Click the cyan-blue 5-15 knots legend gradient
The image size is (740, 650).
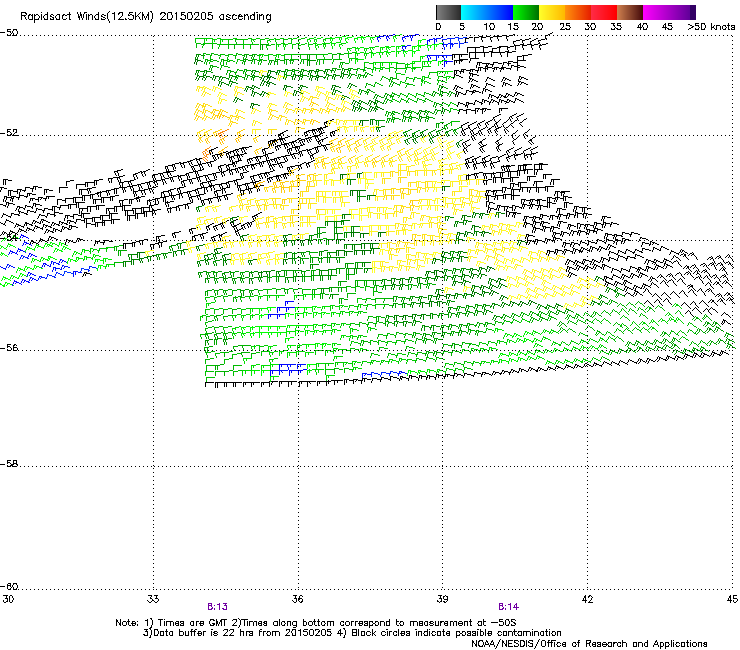tap(487, 12)
